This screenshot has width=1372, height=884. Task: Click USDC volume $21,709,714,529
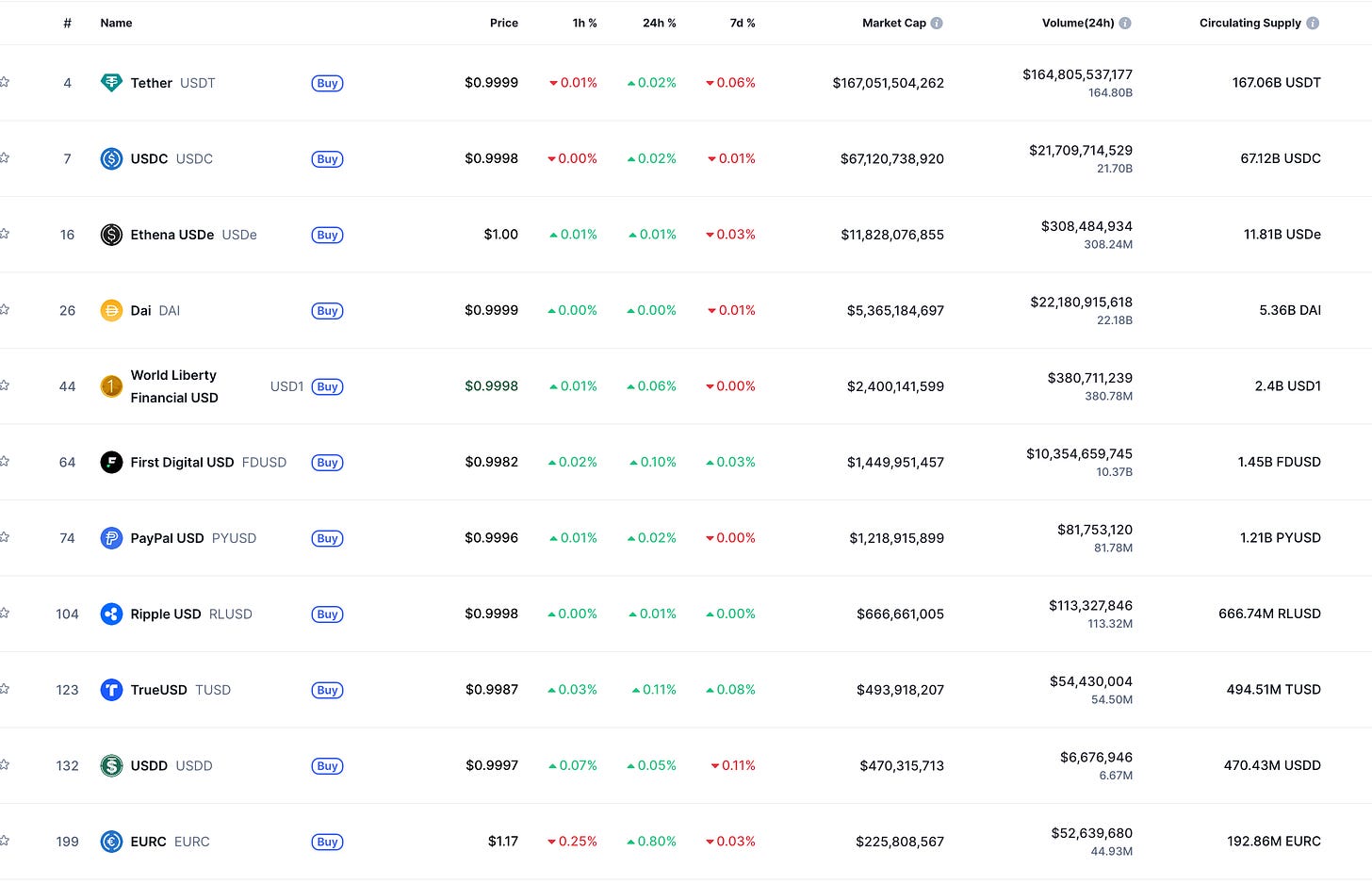pos(1081,151)
